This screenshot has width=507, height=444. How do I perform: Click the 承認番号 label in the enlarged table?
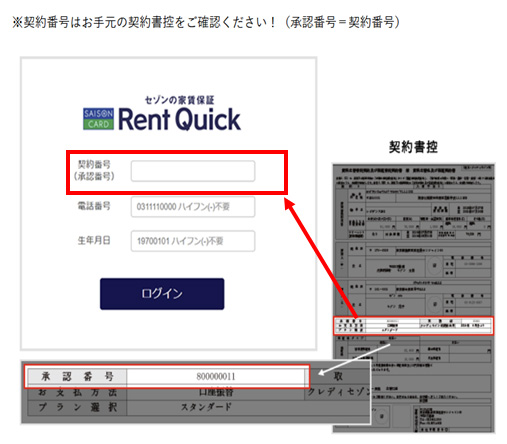(x=77, y=377)
